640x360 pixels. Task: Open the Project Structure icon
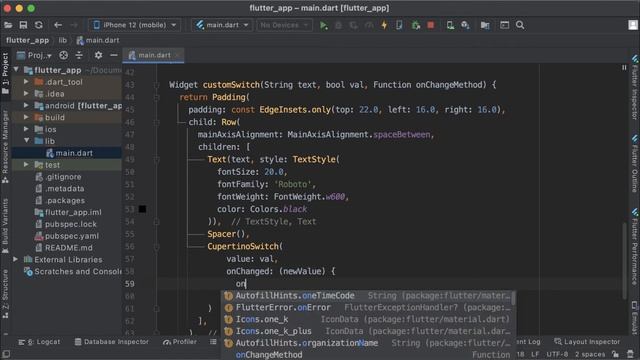(x=485, y=25)
